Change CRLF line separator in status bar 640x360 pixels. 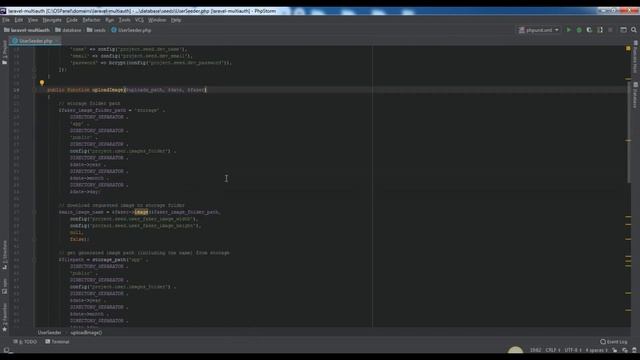[553, 350]
